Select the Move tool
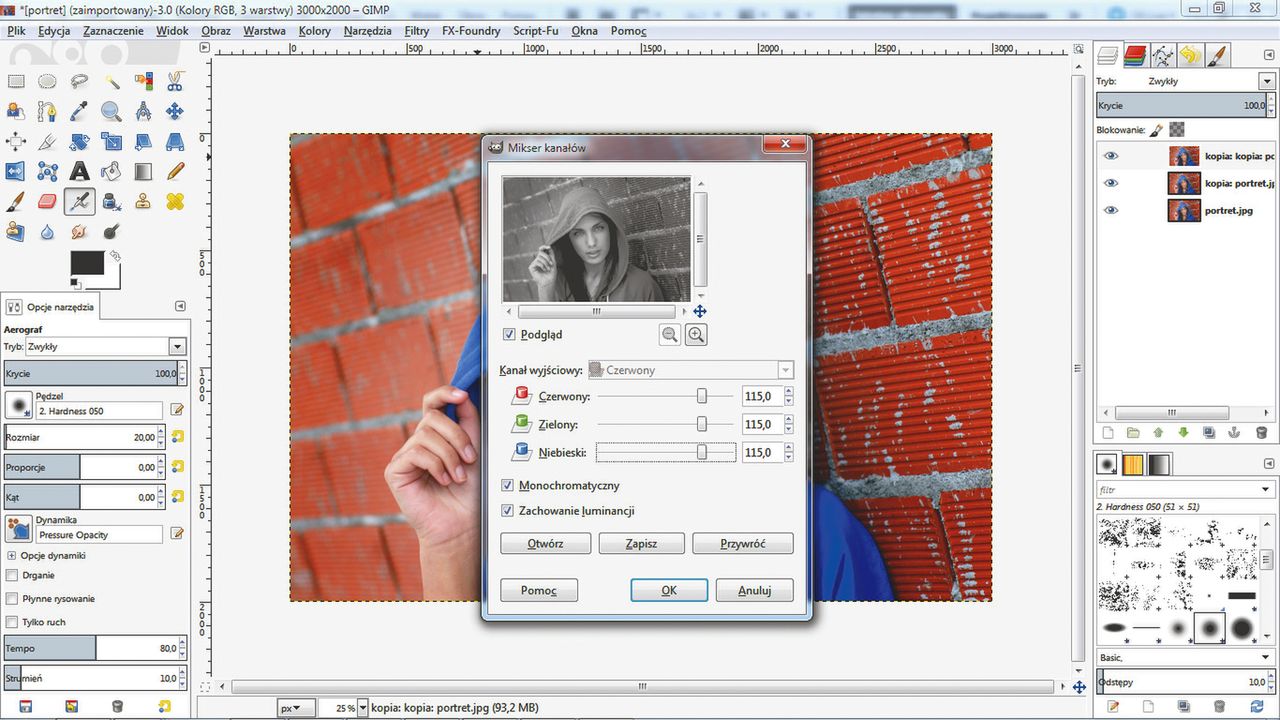The height and width of the screenshot is (720, 1280). point(175,112)
